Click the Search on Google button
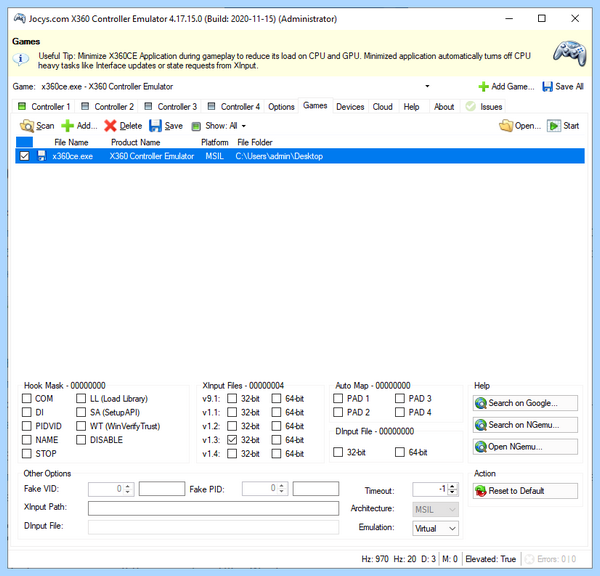The width and height of the screenshot is (600, 576). [525, 403]
